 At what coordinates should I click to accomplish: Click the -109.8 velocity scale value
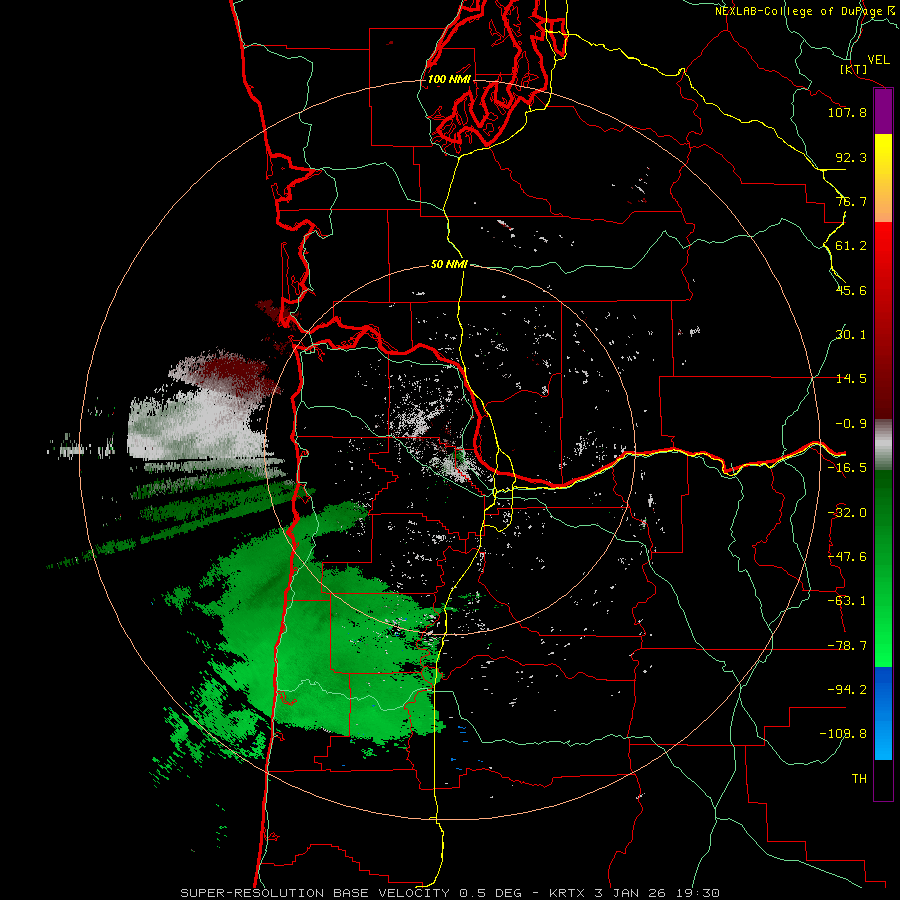[843, 734]
